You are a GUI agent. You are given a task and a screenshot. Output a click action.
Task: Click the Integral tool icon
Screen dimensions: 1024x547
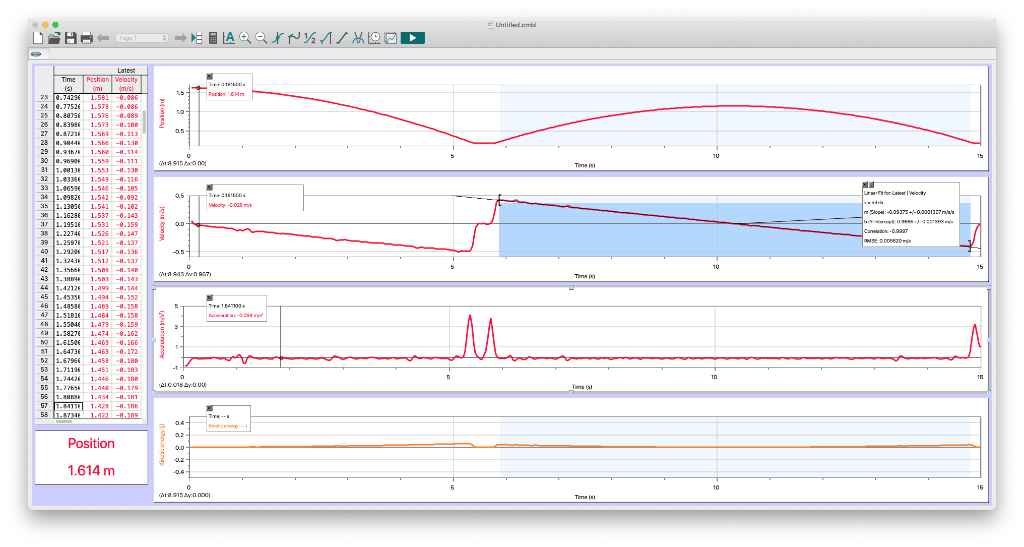click(x=326, y=39)
